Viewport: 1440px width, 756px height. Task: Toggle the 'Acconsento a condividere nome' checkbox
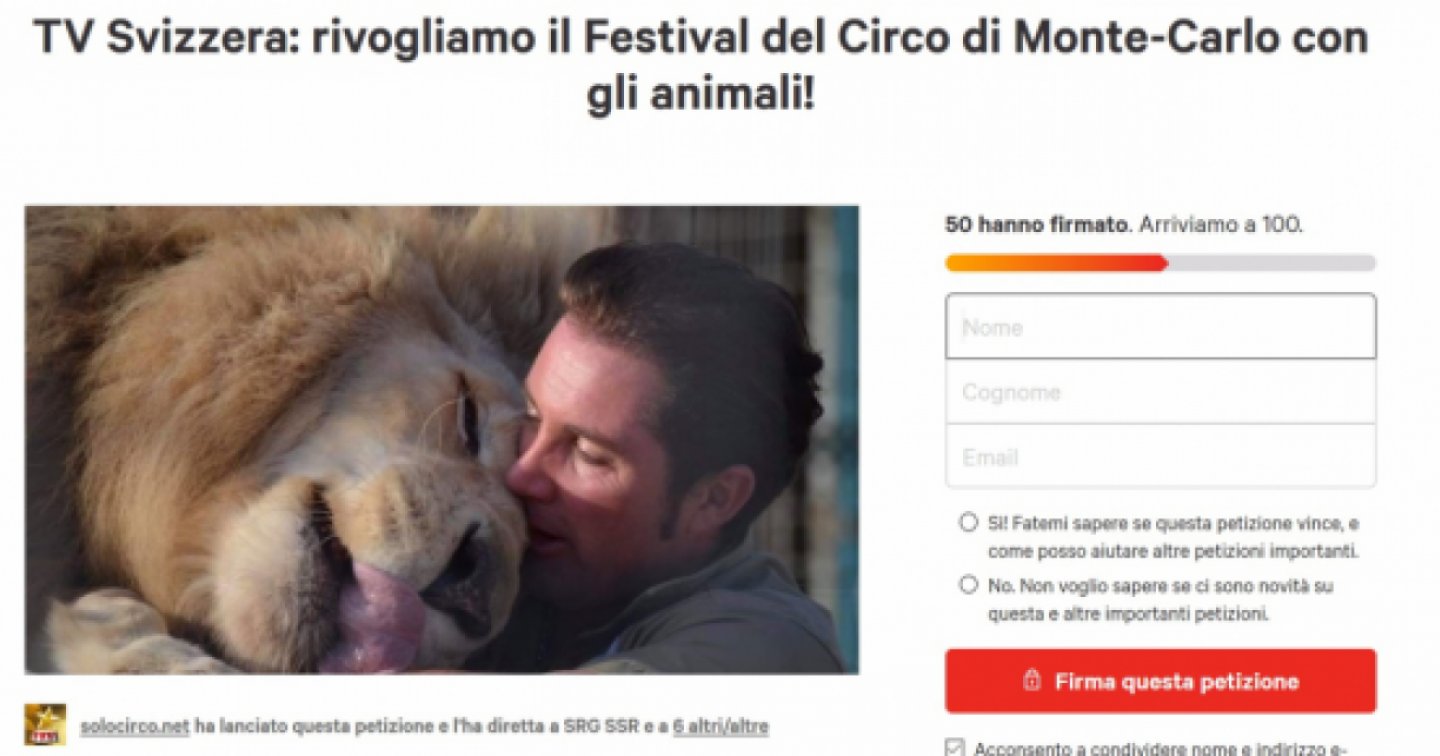pos(954,747)
